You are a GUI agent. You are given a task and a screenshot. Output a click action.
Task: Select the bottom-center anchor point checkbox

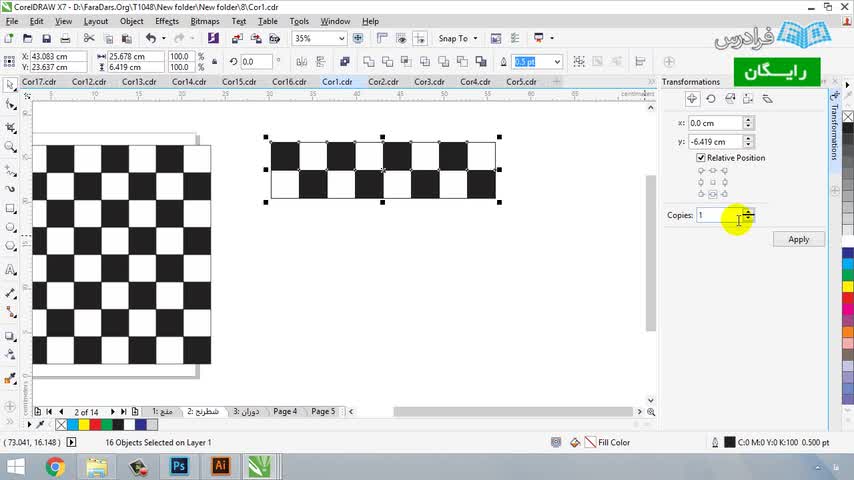point(712,194)
